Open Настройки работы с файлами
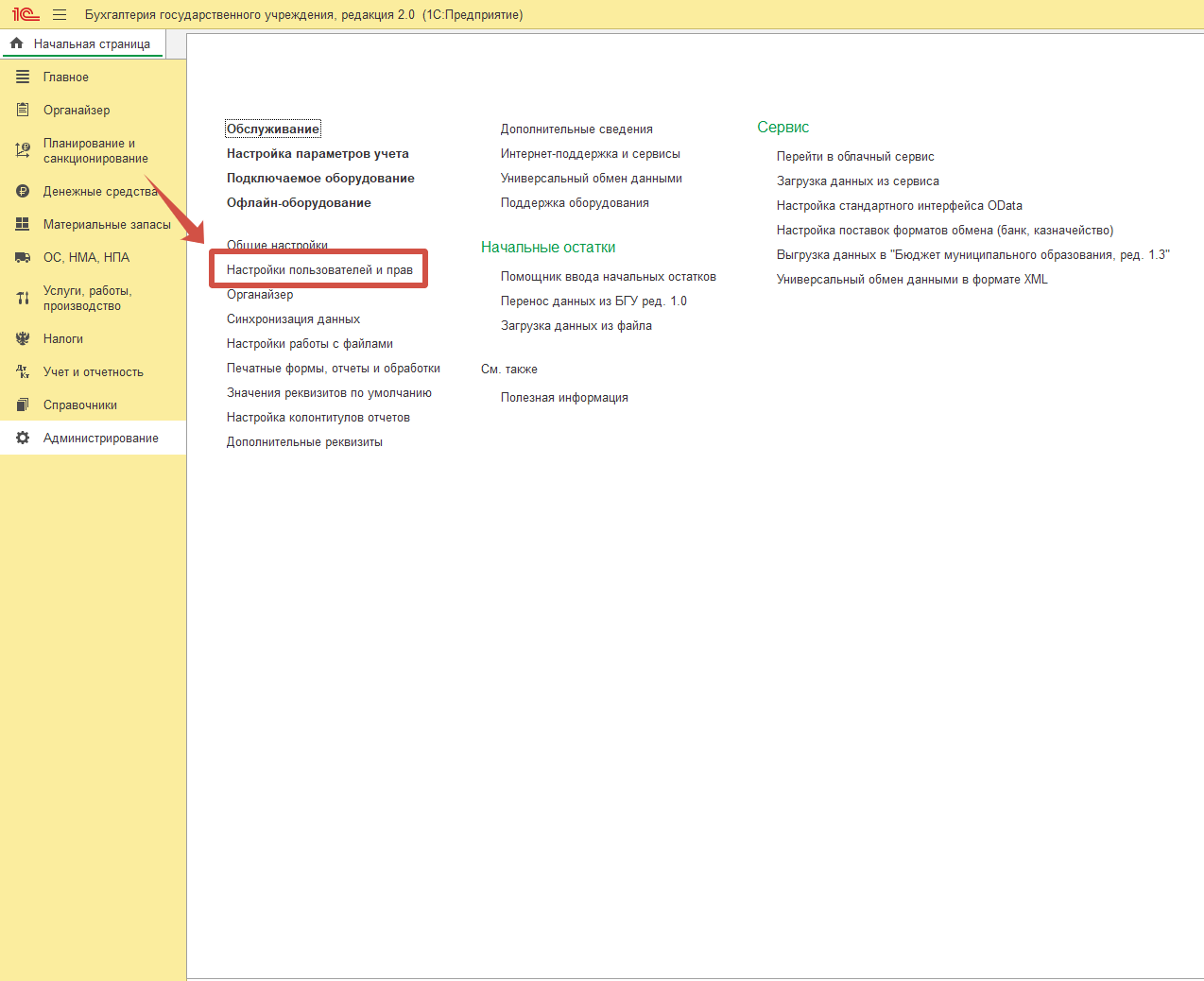The height and width of the screenshot is (981, 1204). 310,343
